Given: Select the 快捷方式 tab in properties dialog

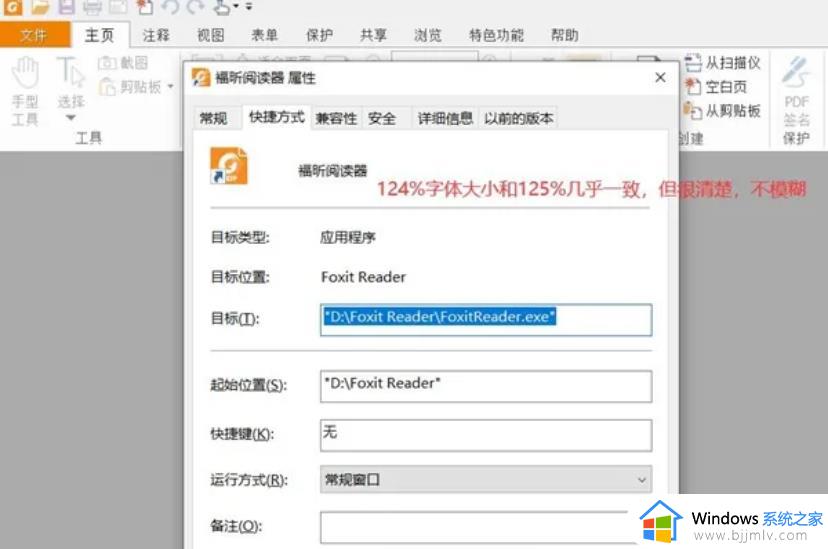Looking at the screenshot, I should coord(277,117).
